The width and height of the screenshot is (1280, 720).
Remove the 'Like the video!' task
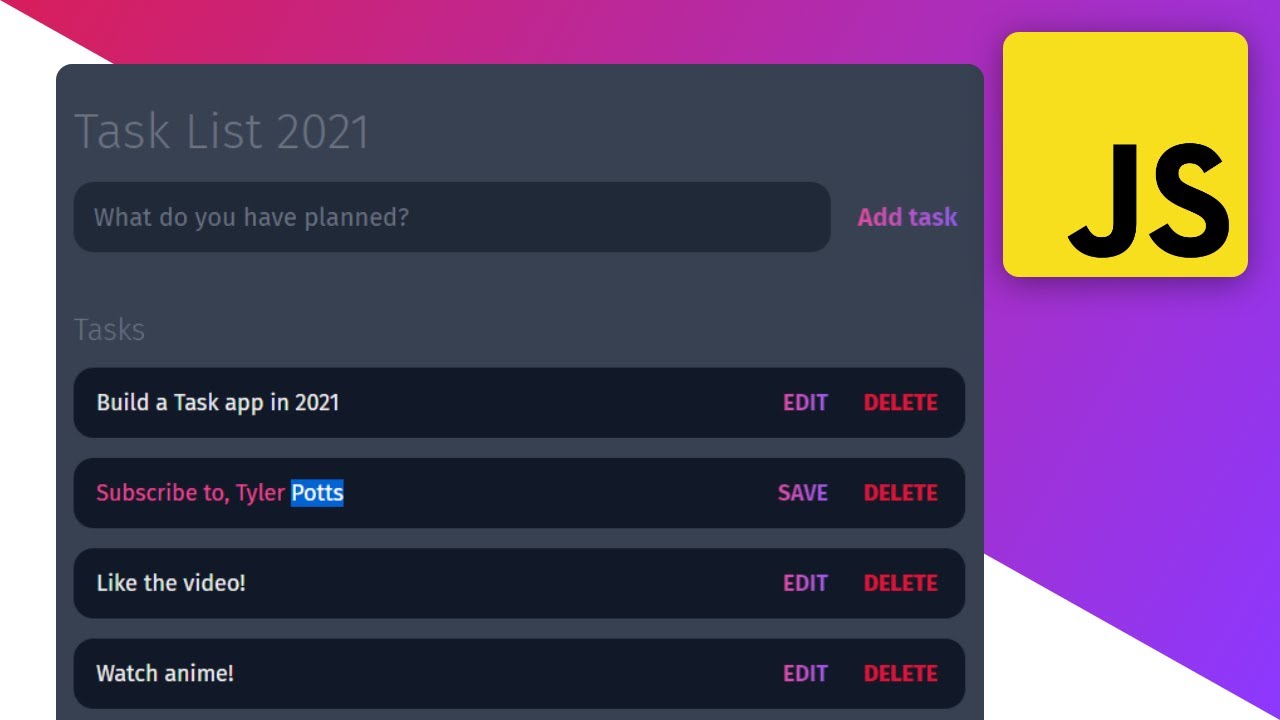pyautogui.click(x=900, y=583)
